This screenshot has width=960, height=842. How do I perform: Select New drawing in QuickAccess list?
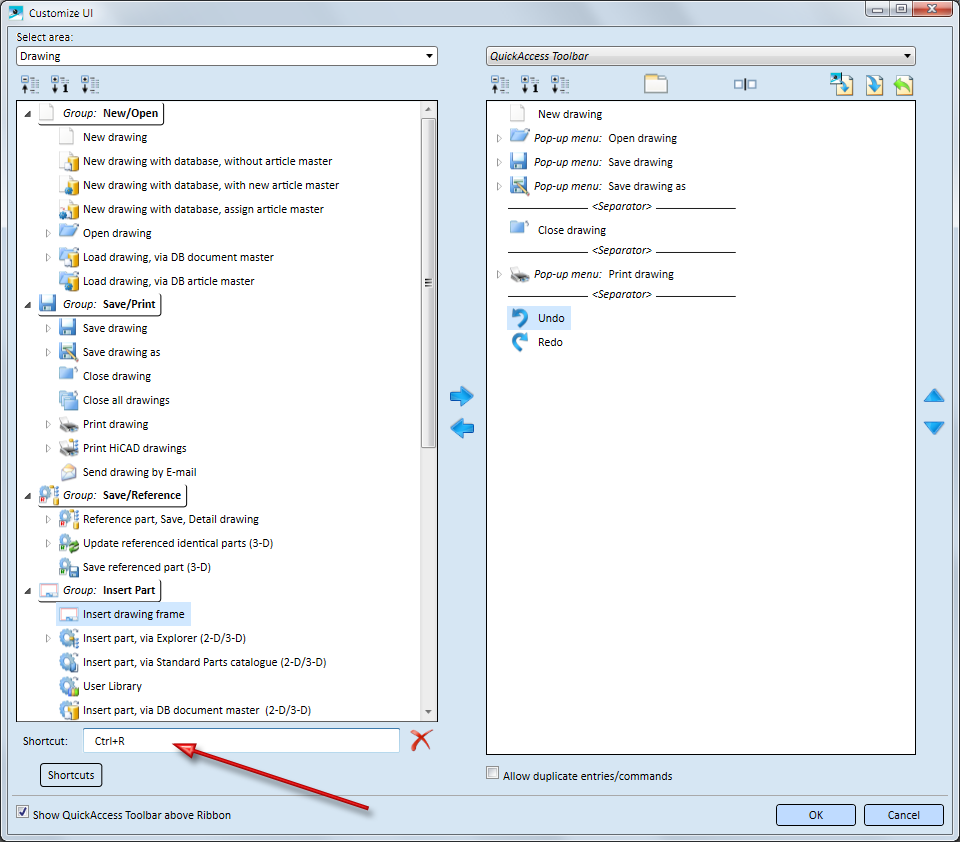click(x=569, y=114)
